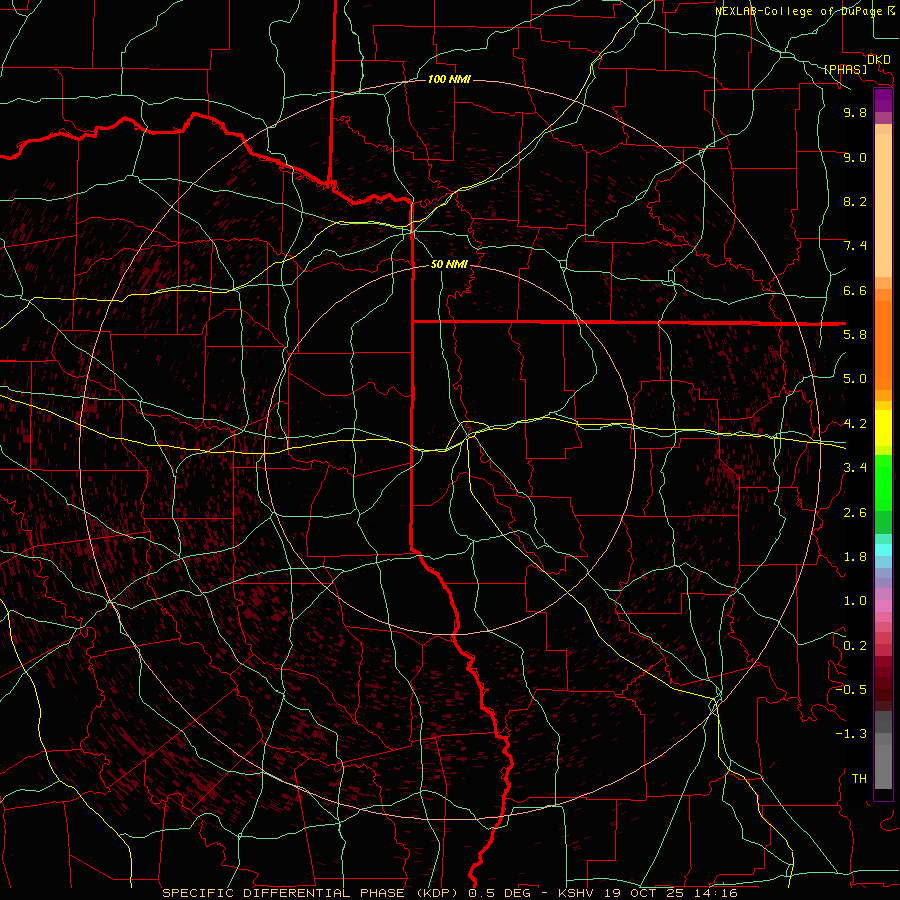Image resolution: width=900 pixels, height=900 pixels.
Task: Pick the dark orange band of the color scale
Action: click(x=883, y=345)
